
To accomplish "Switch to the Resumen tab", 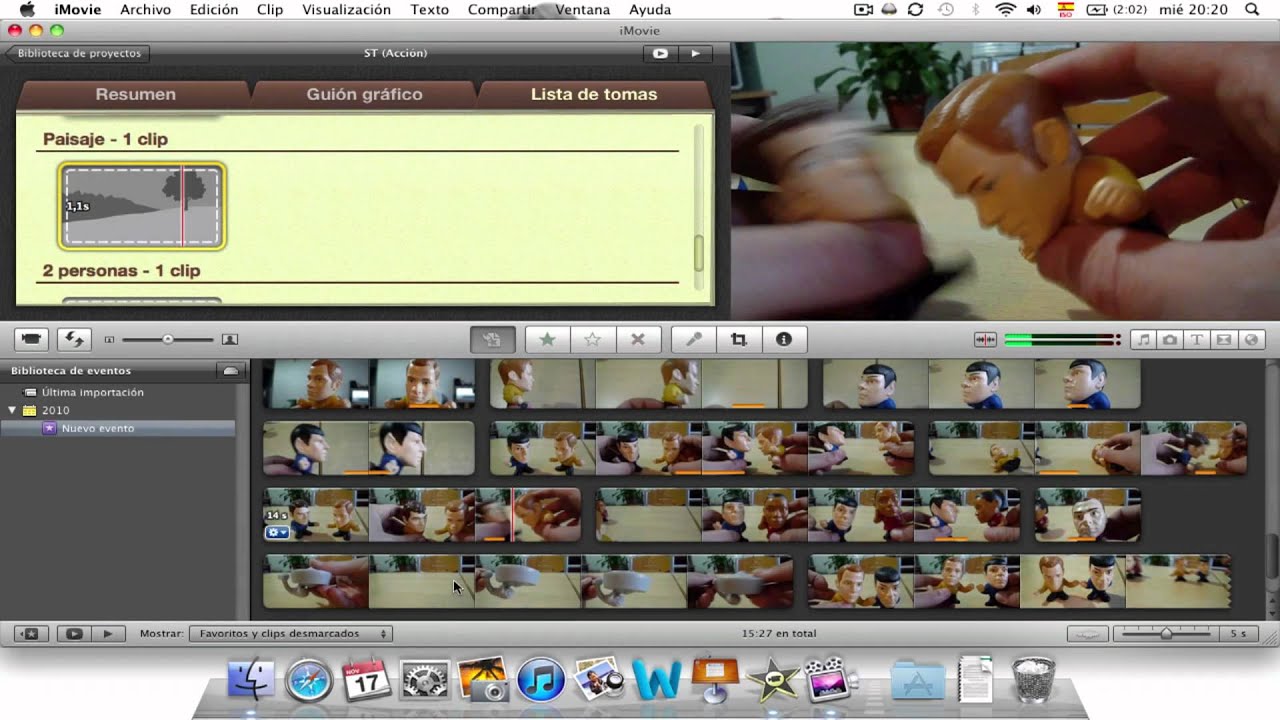I will [x=135, y=94].
